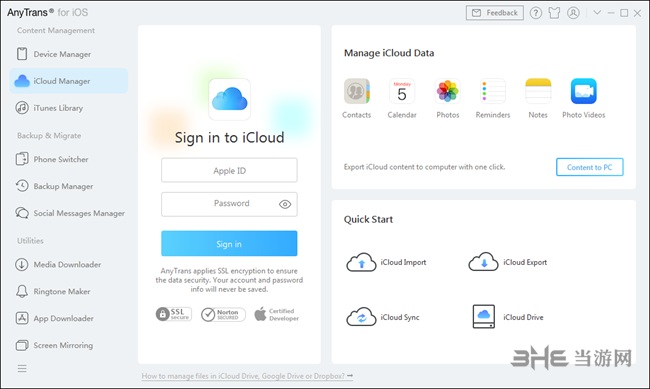Click the shirt skin icon
Viewport: 650px width, 389px height.
(x=554, y=13)
